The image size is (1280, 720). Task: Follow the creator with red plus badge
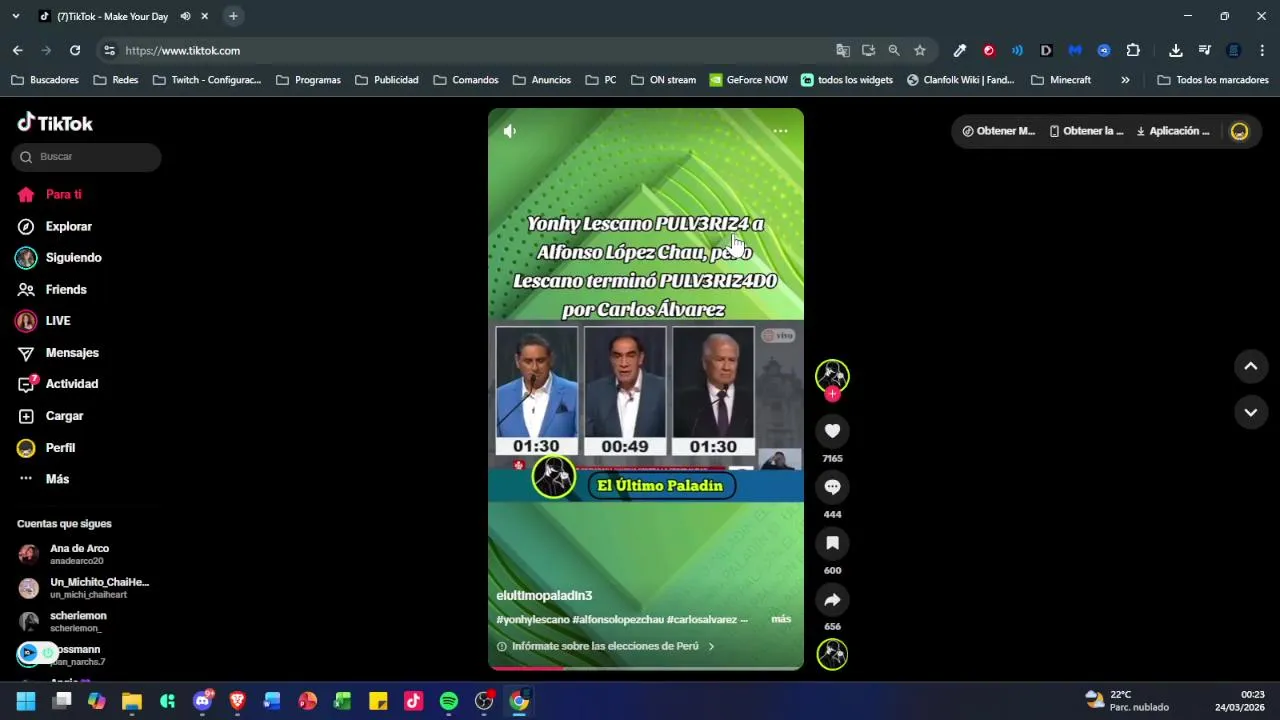click(x=832, y=394)
